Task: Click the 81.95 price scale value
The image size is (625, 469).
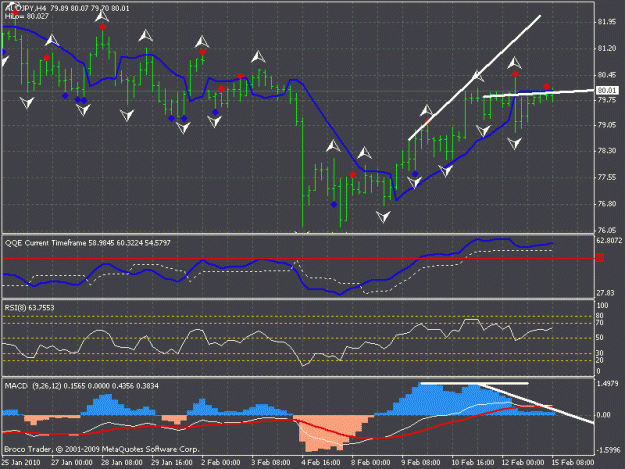Action: (607, 22)
